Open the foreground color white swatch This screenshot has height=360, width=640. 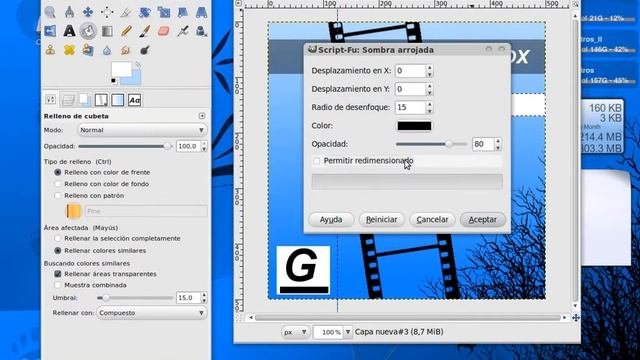coord(121,69)
